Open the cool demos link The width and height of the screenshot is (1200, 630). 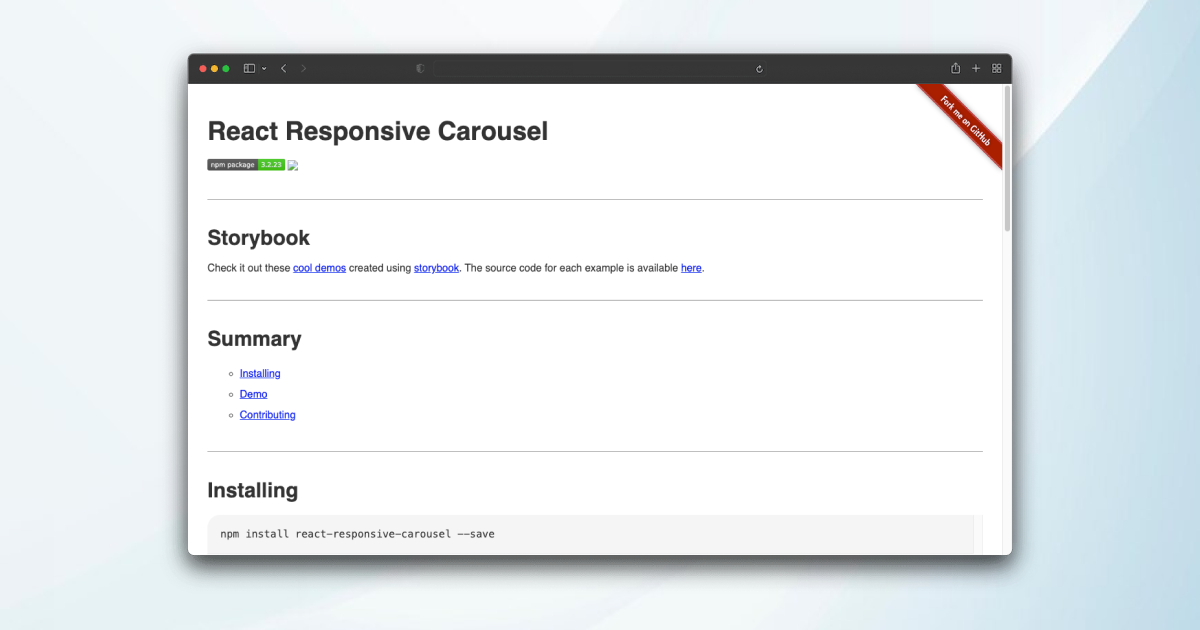click(x=319, y=268)
